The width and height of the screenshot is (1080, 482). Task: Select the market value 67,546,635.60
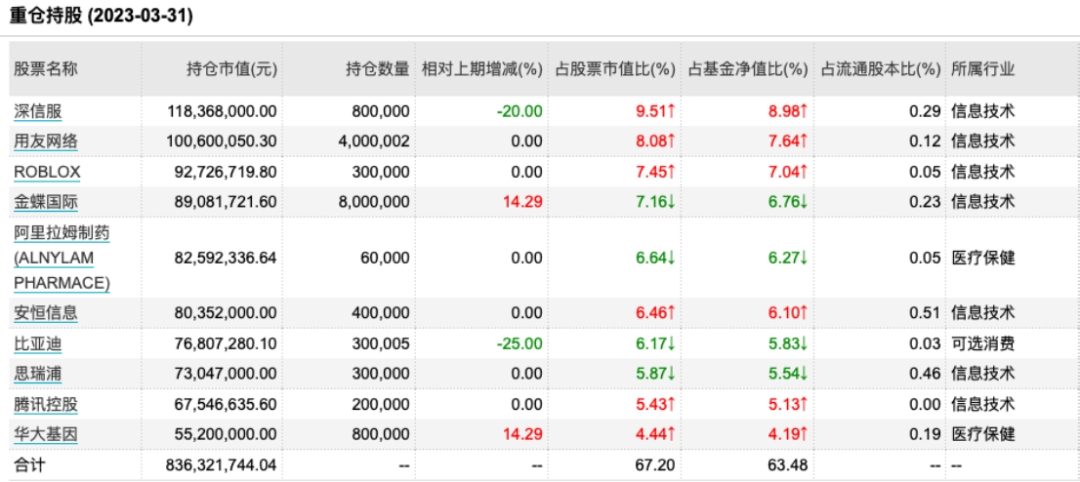226,404
